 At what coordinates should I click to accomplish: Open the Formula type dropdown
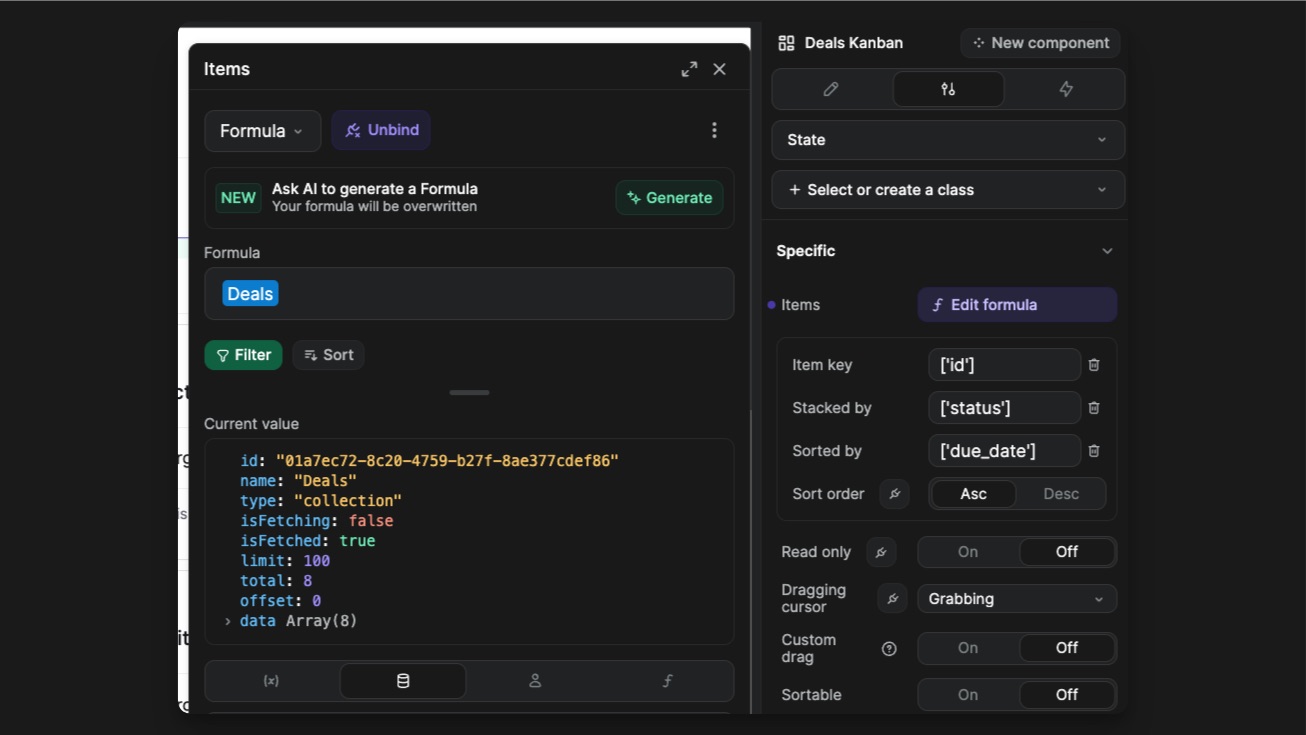[x=262, y=131]
